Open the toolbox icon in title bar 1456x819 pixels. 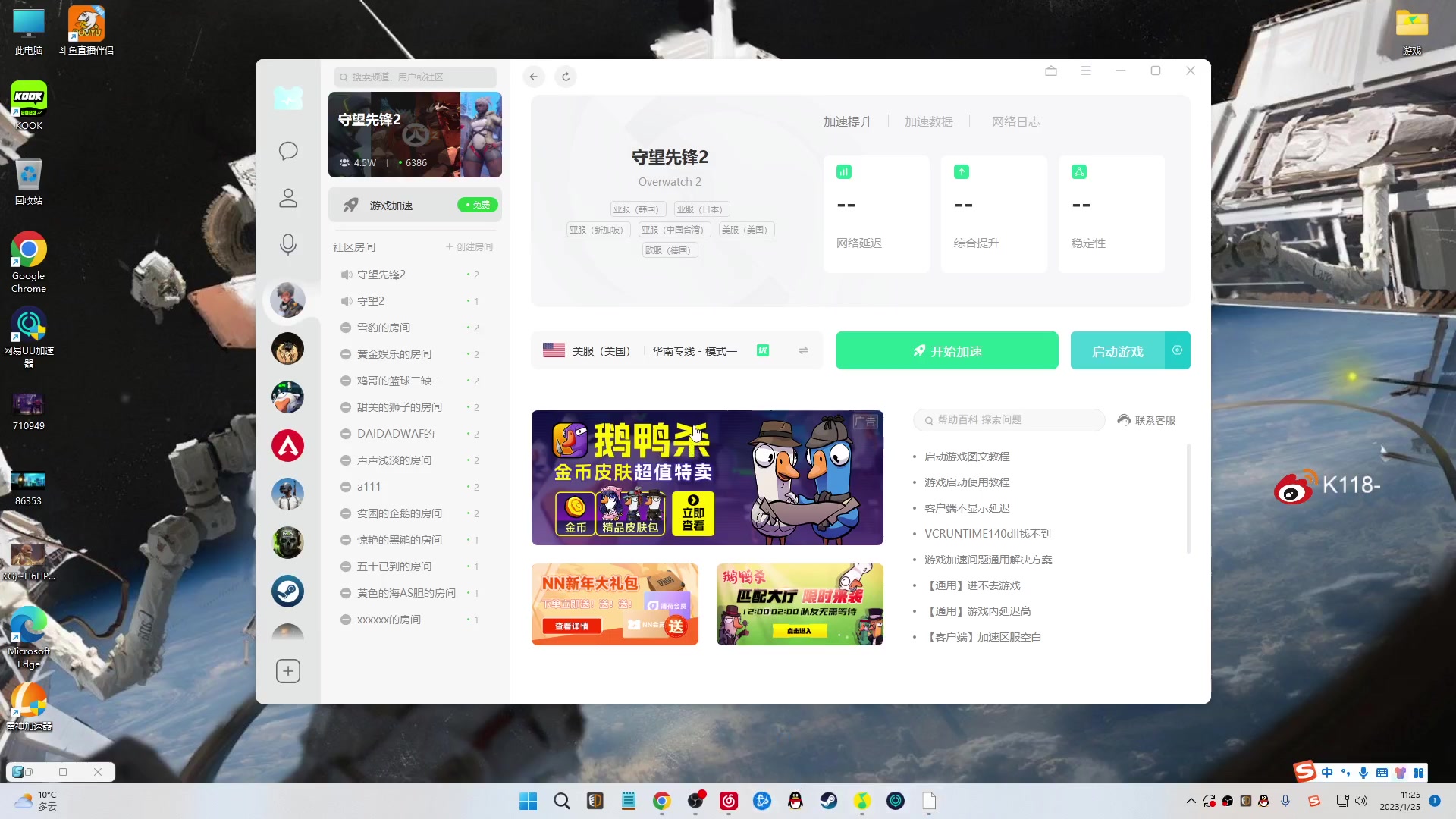[1051, 71]
